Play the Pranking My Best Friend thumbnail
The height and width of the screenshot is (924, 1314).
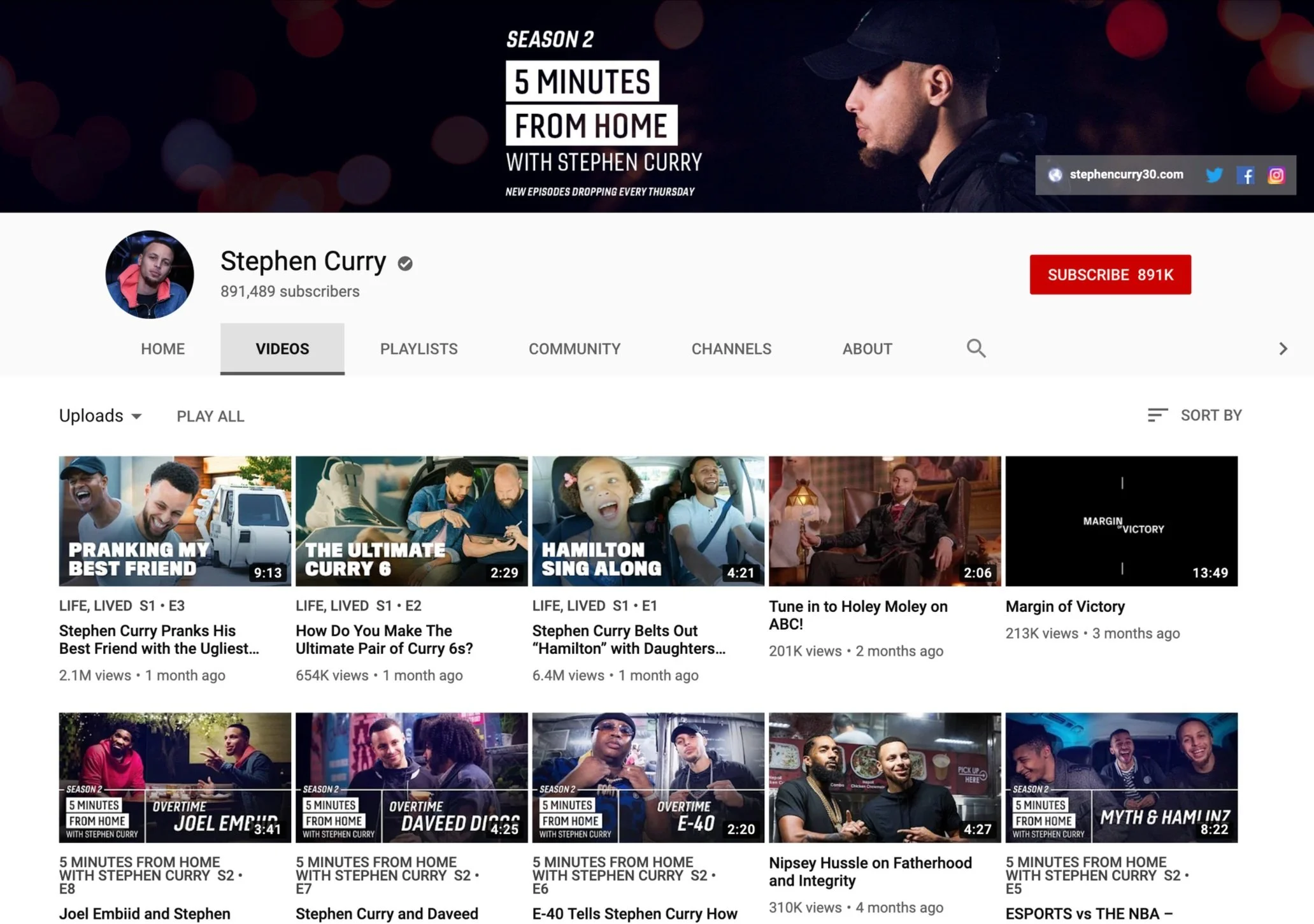click(175, 520)
